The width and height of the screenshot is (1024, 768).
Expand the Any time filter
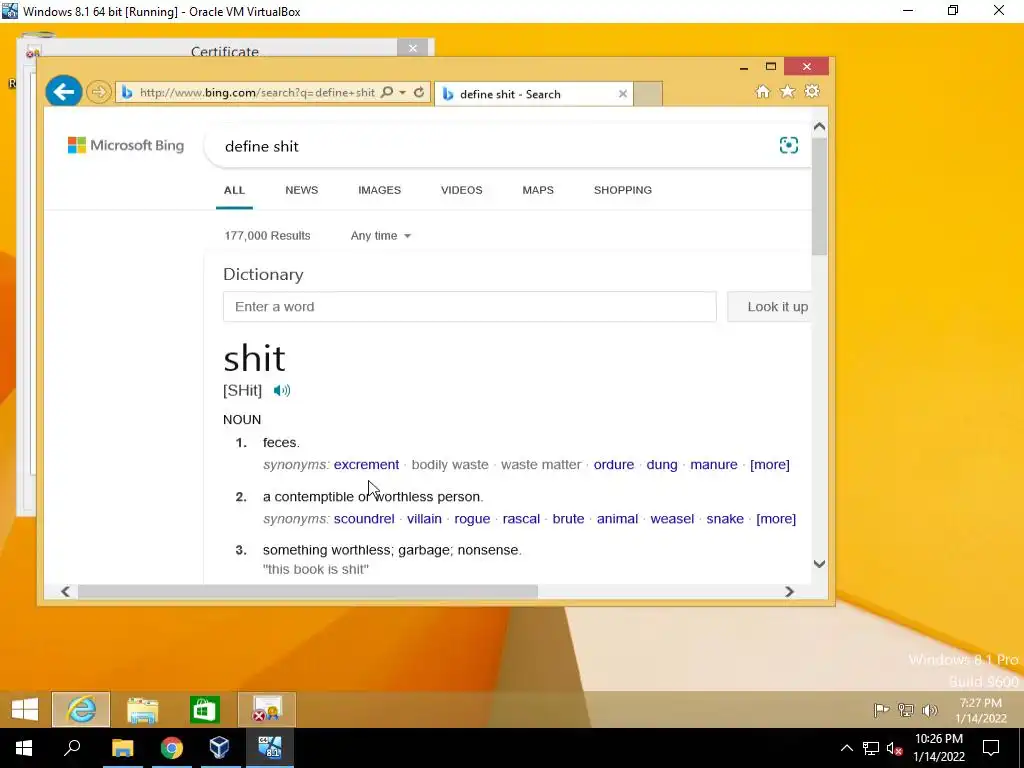381,236
